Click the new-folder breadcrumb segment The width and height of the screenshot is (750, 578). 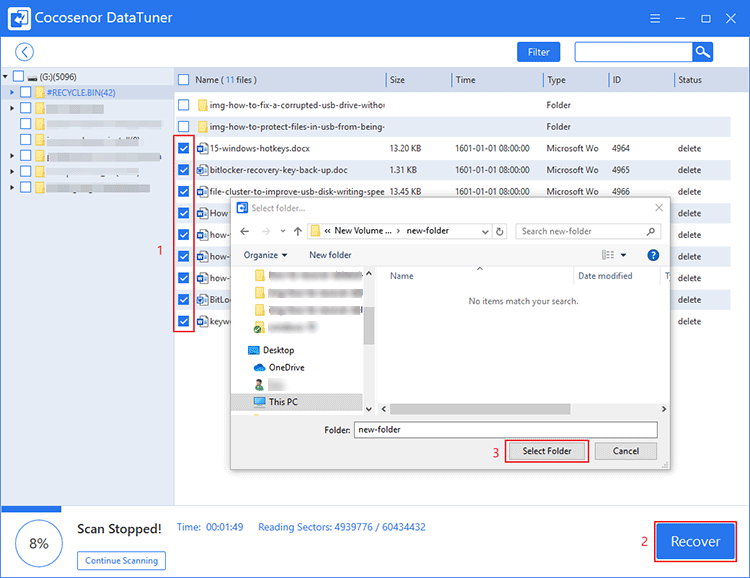coord(428,231)
